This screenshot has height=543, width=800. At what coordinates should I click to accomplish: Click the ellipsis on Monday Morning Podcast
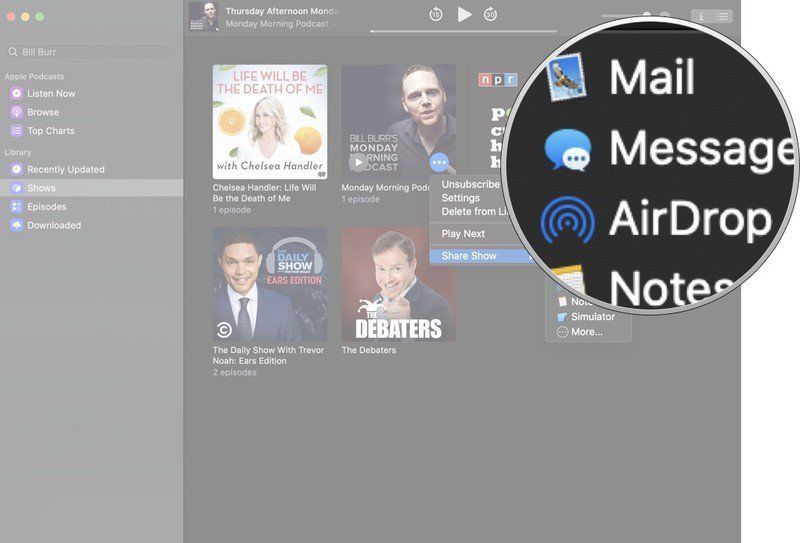point(438,161)
